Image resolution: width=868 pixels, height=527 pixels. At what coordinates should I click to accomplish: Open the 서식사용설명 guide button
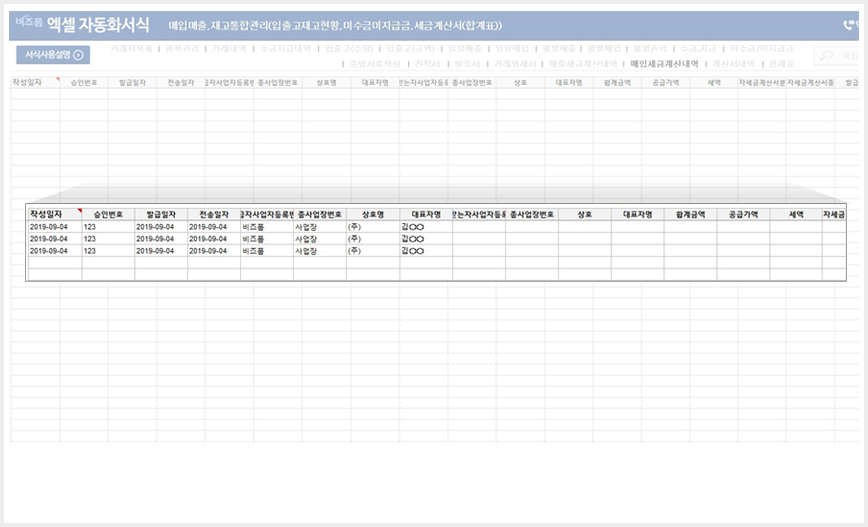pos(53,55)
